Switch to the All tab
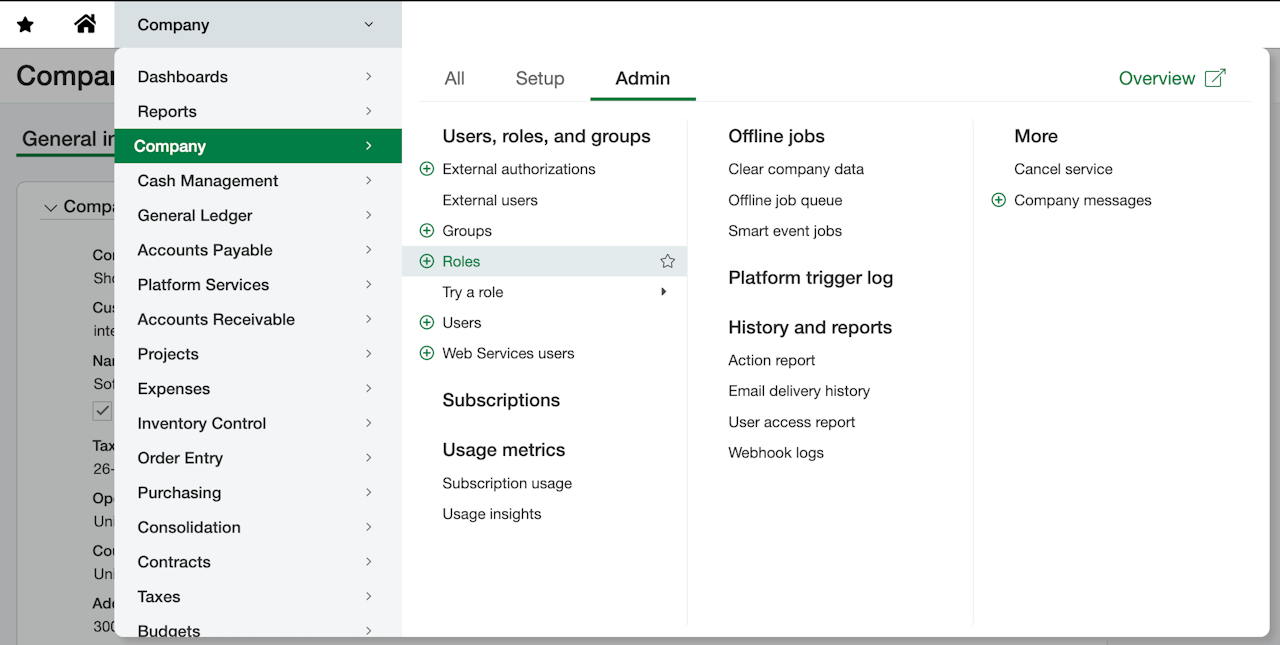This screenshot has height=645, width=1280. (x=455, y=78)
